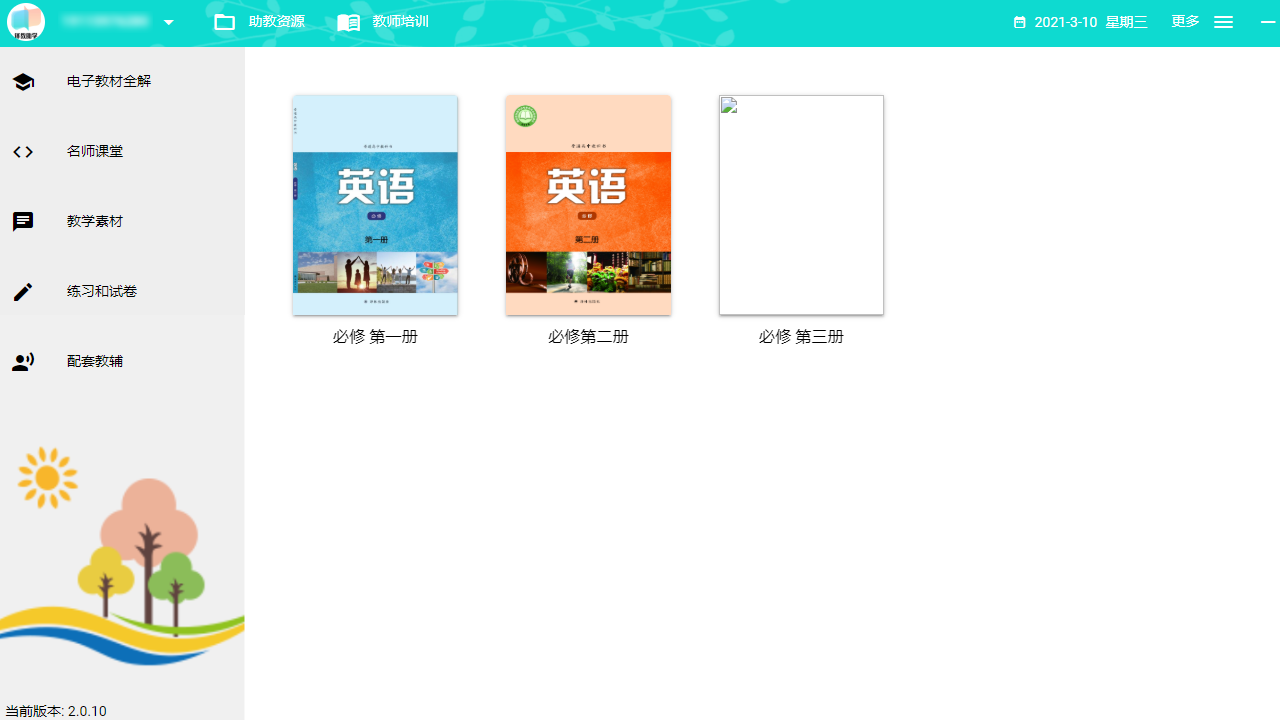Screen dimensions: 1280x720
Task: Select 教师培训 from the top navigation
Action: coord(399,21)
